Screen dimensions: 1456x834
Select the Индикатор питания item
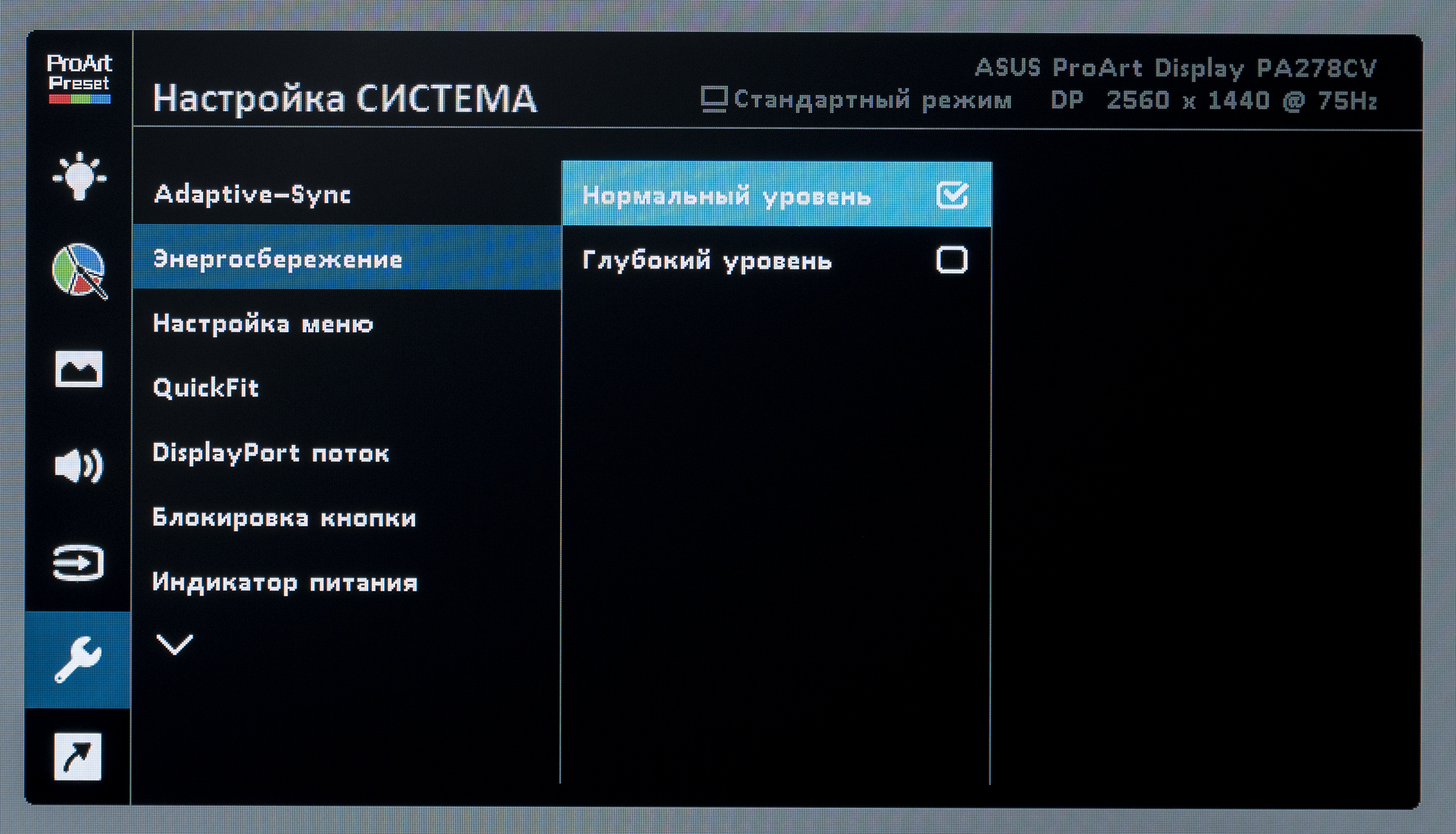[285, 583]
